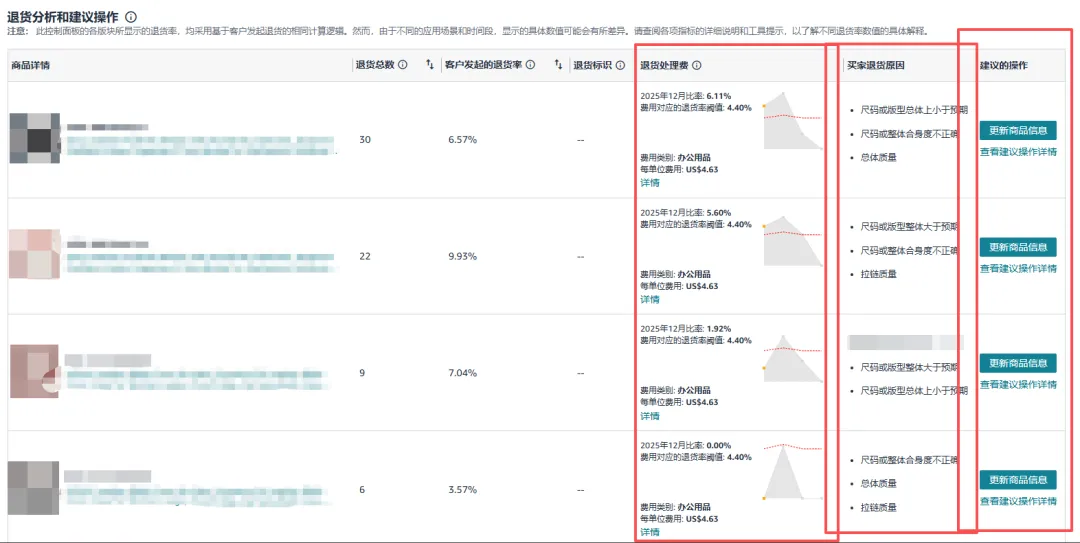Screen dimensions: 1080x543
Task: Click 2025年12月比率: 5.60% text
Action: [686, 213]
